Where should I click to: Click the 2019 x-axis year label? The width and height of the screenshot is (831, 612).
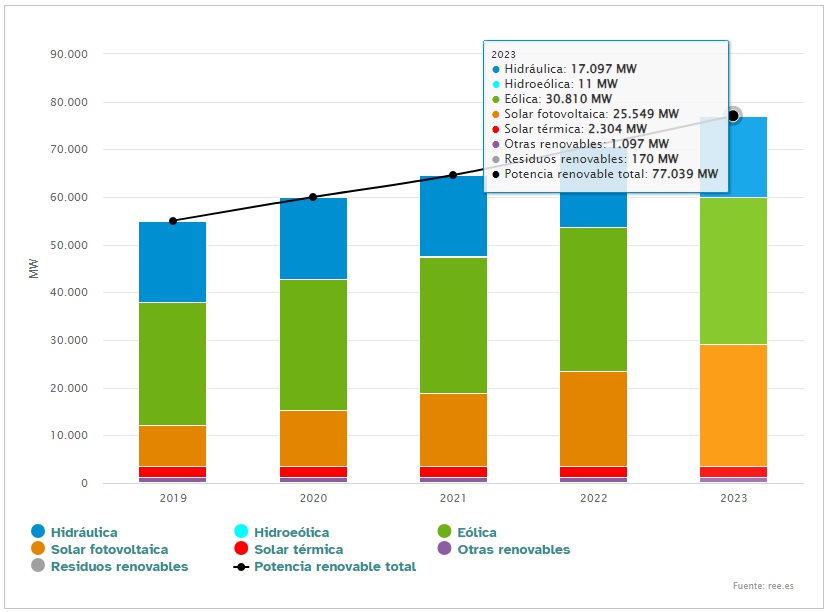coord(173,498)
